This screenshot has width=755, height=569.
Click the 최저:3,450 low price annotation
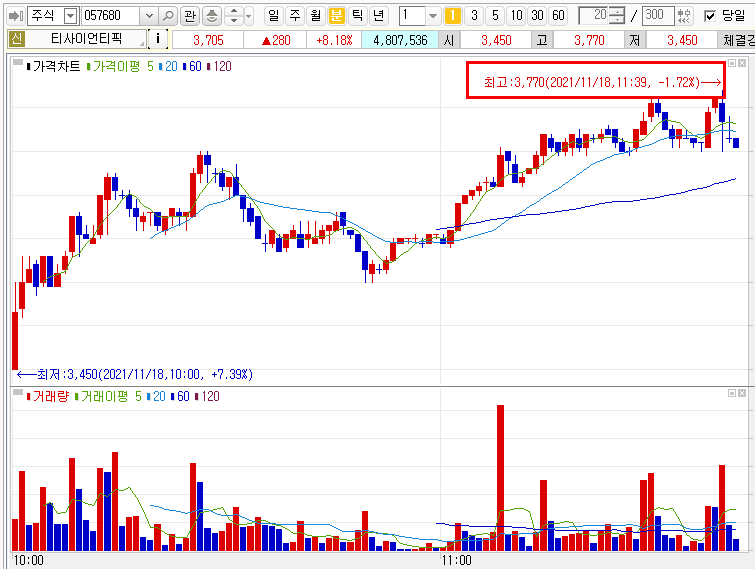(135, 374)
